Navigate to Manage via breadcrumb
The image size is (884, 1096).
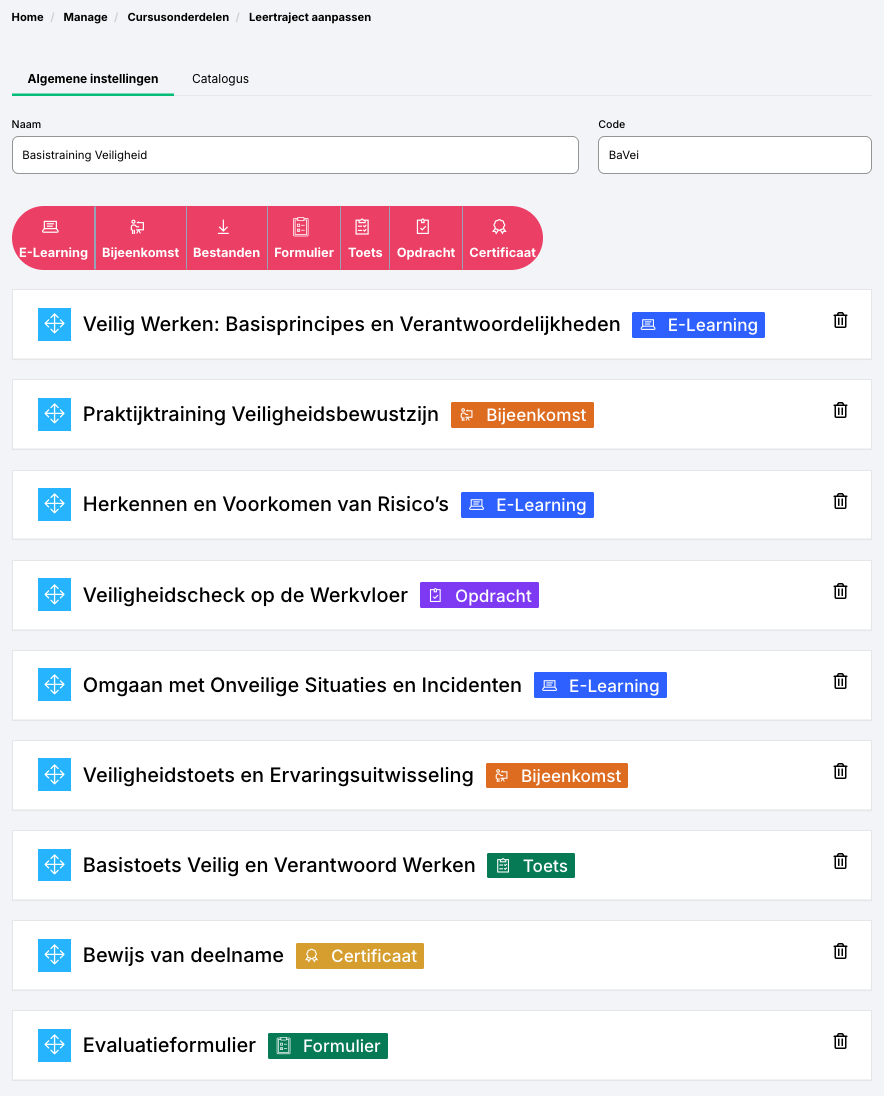[85, 17]
